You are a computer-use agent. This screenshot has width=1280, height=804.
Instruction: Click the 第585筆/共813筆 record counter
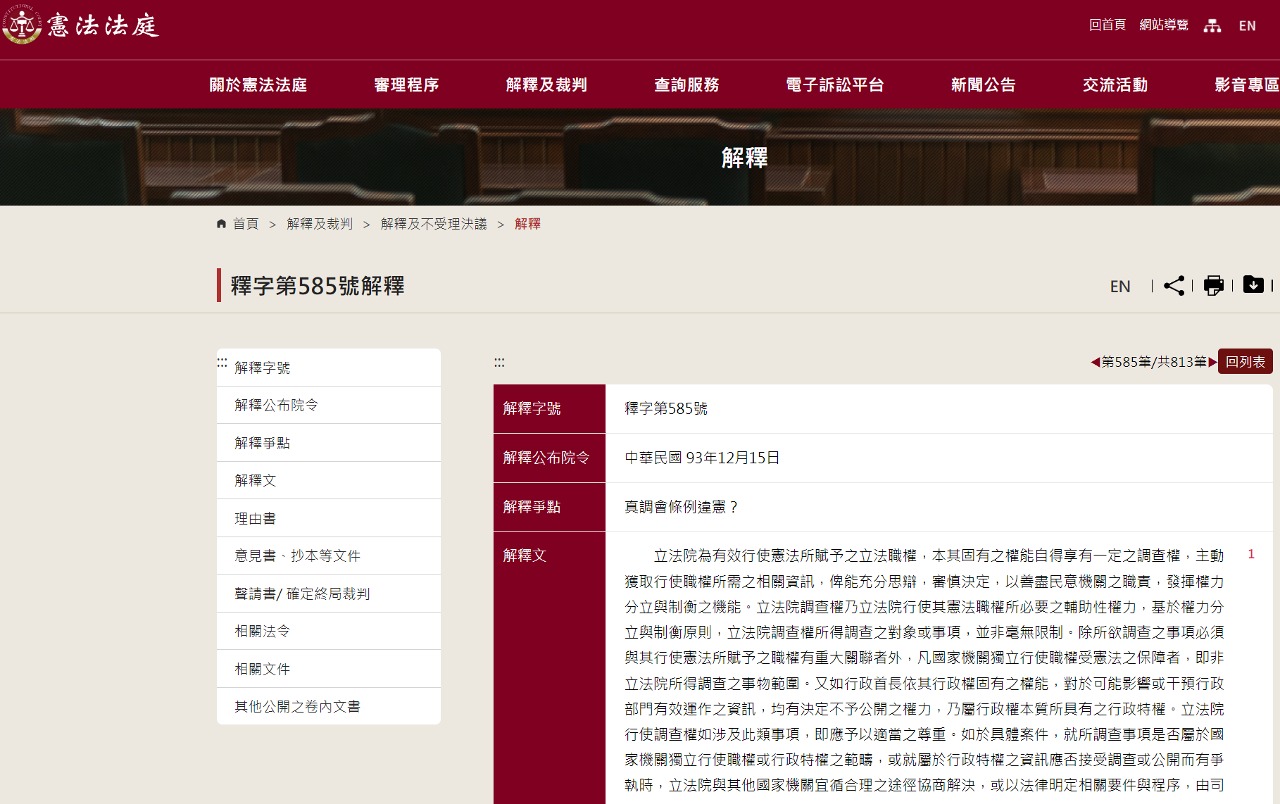[1154, 362]
